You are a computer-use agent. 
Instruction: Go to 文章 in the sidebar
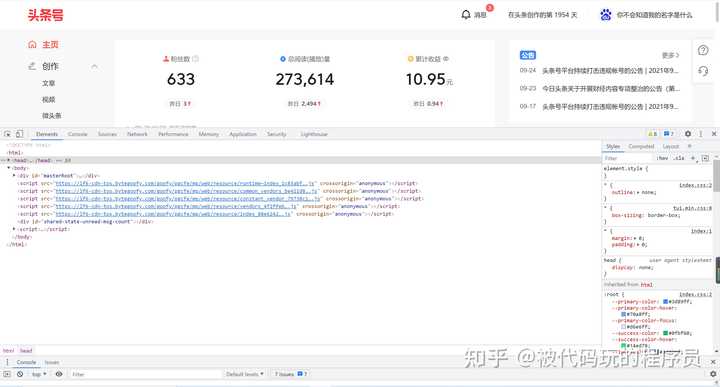(49, 83)
